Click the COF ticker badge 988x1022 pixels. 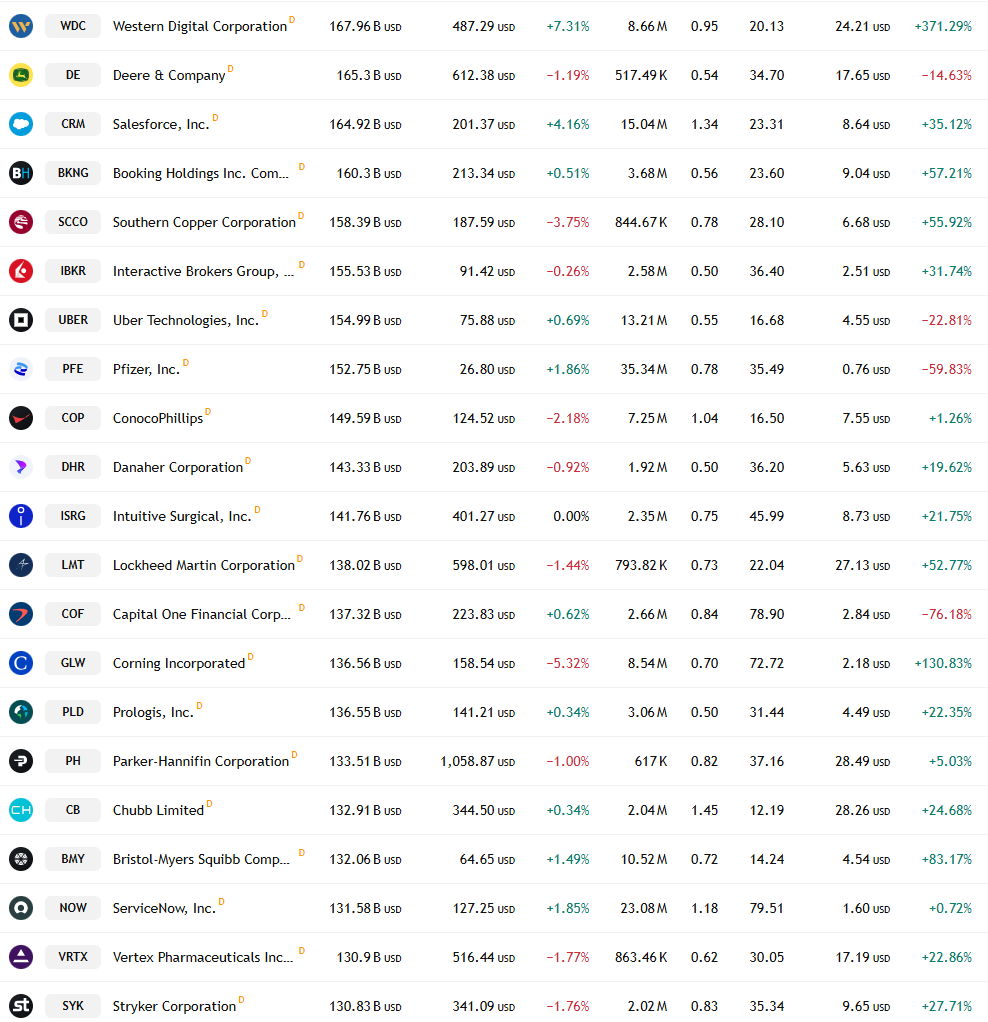click(73, 614)
